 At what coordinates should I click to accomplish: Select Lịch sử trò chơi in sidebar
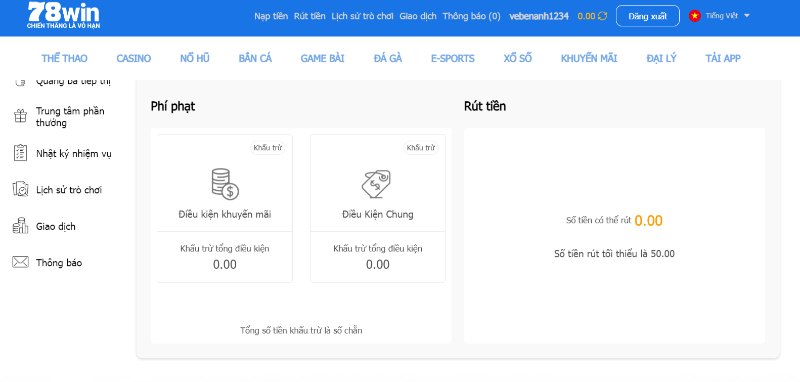tap(69, 190)
